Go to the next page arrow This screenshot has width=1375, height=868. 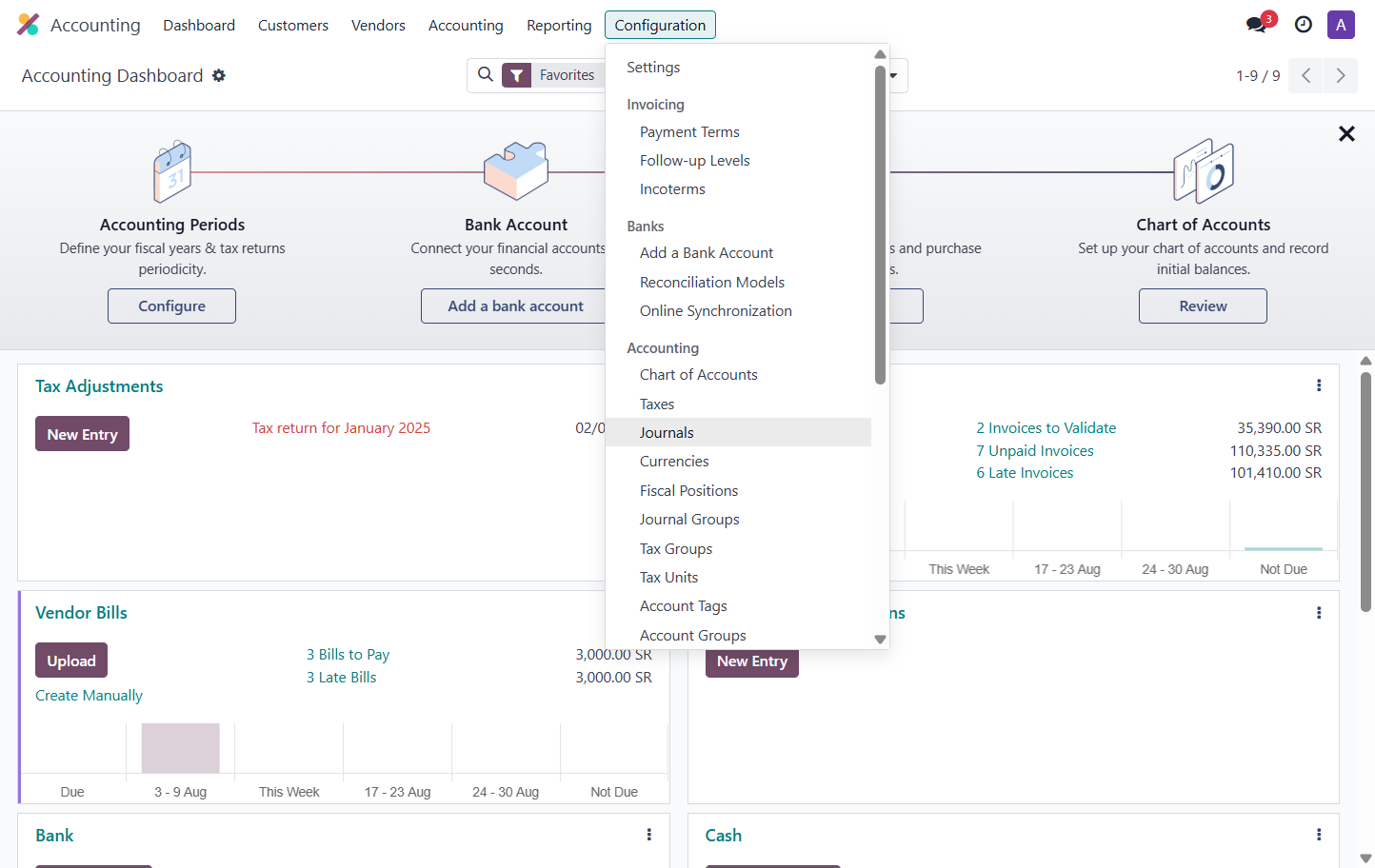click(x=1341, y=75)
